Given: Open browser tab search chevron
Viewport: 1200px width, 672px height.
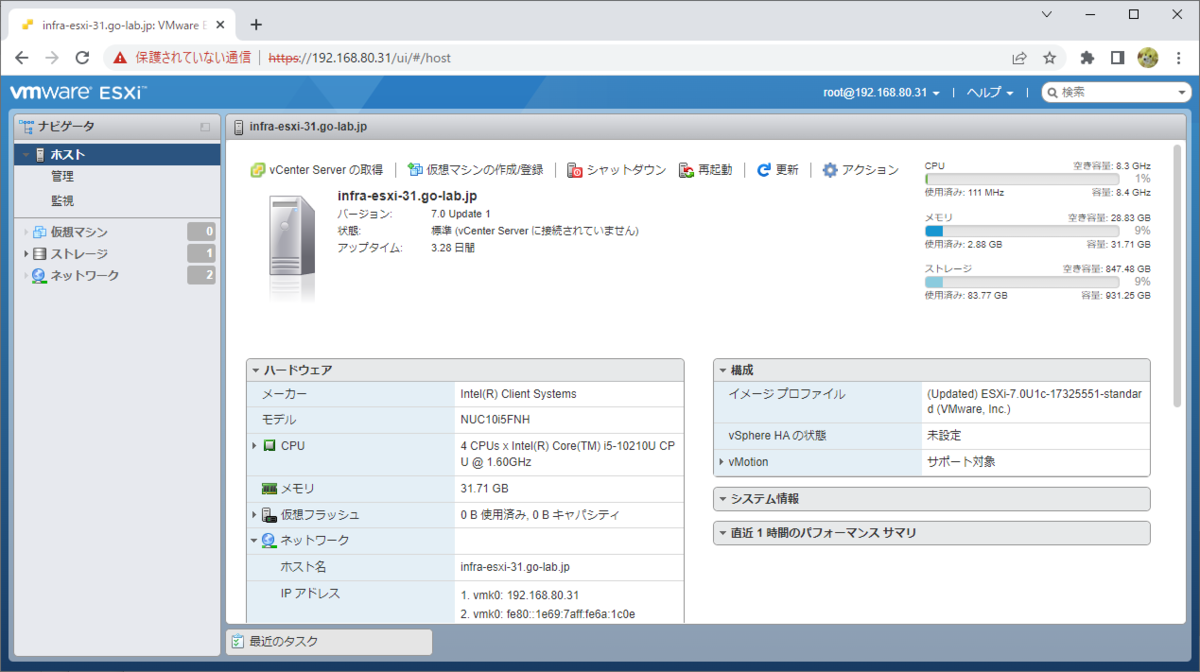Looking at the screenshot, I should tap(1046, 14).
